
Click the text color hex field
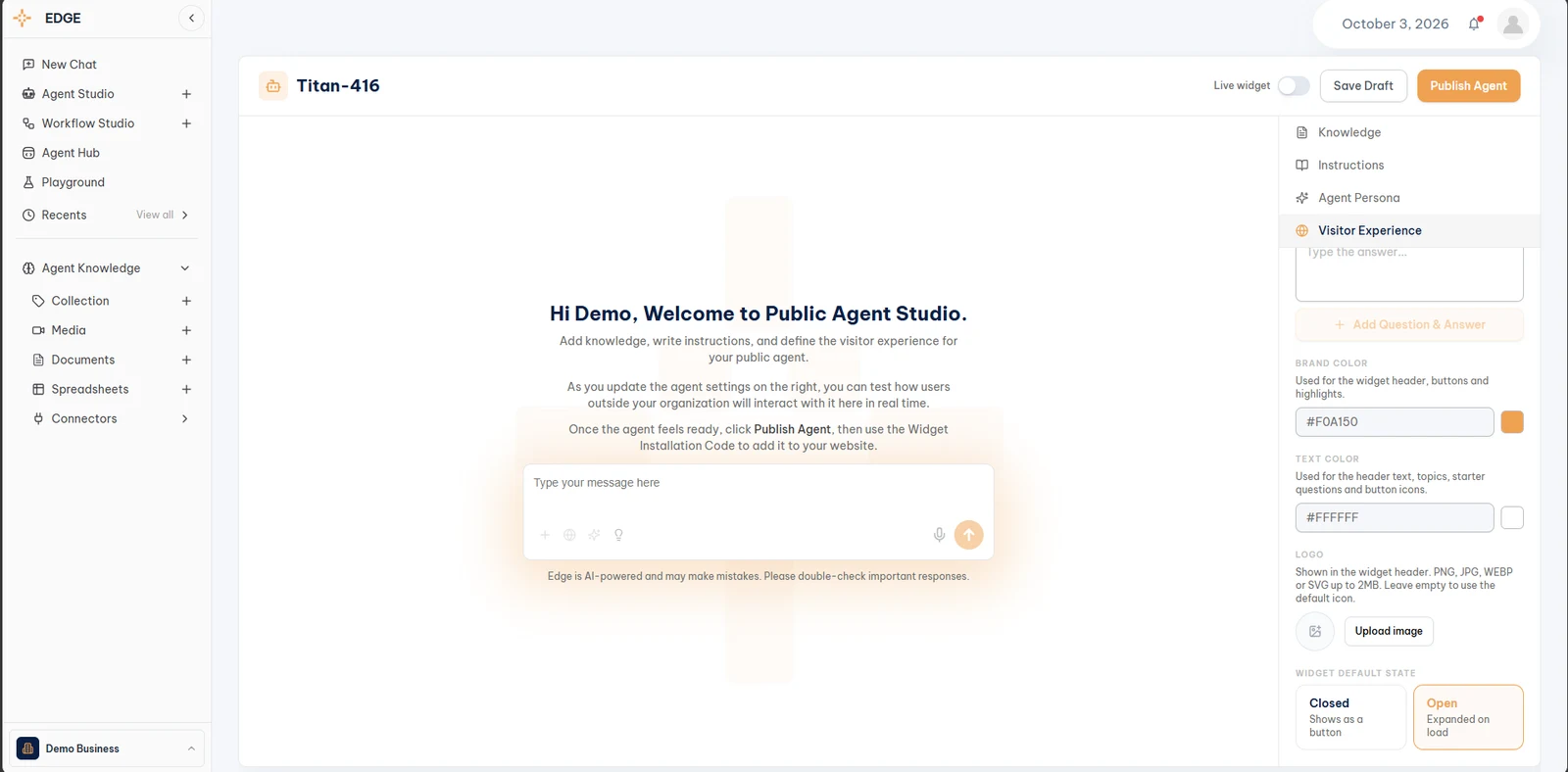(x=1395, y=517)
